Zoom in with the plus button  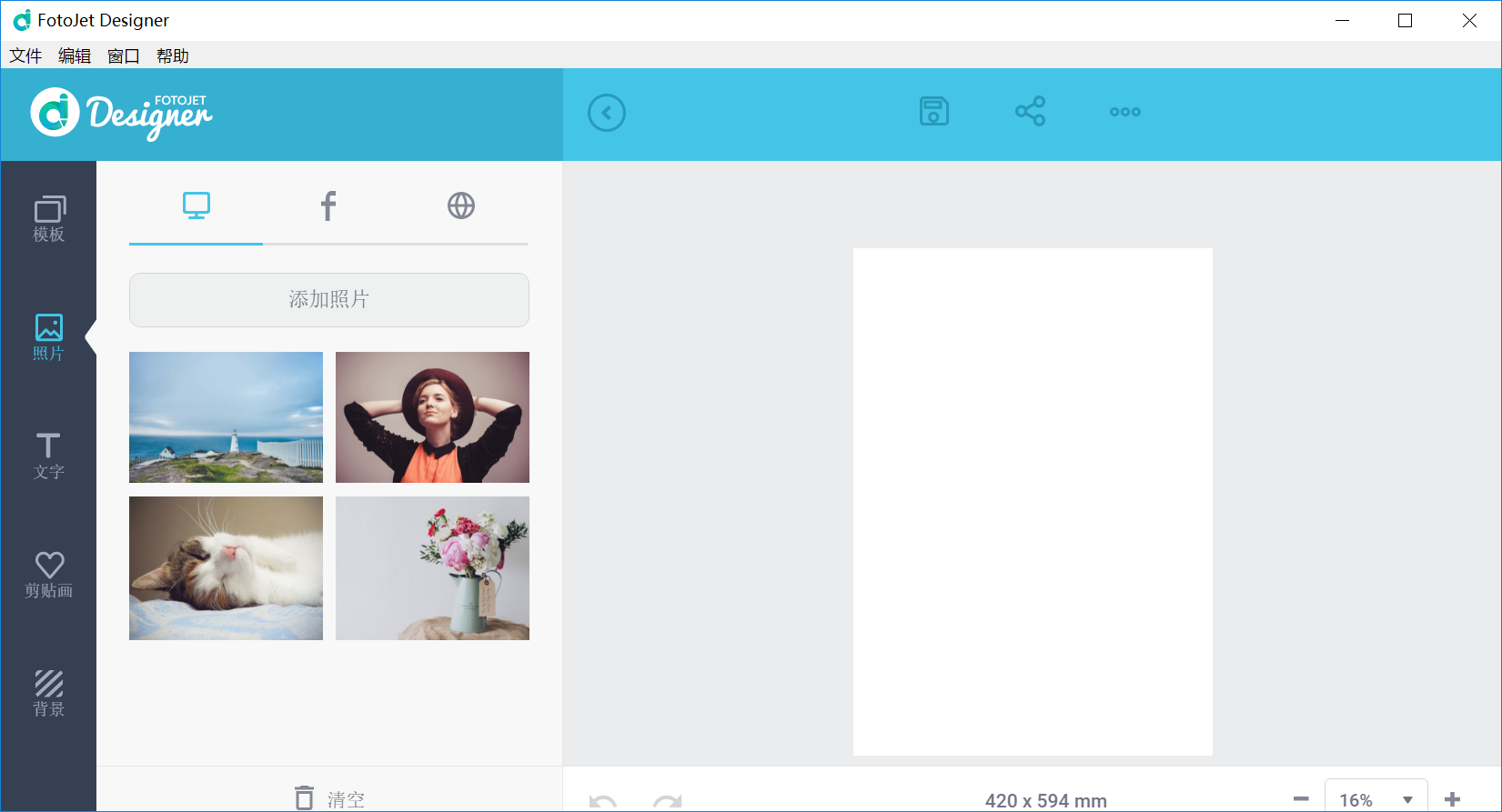point(1453,799)
